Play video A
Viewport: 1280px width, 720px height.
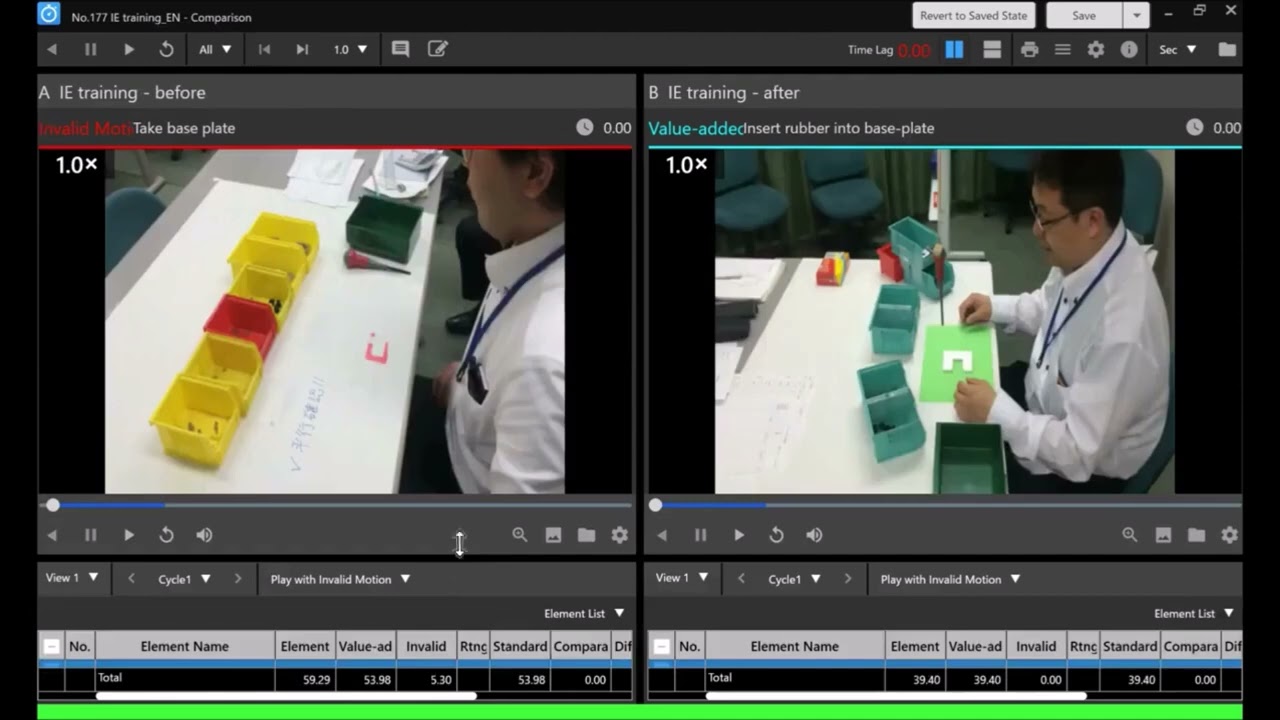tap(128, 535)
